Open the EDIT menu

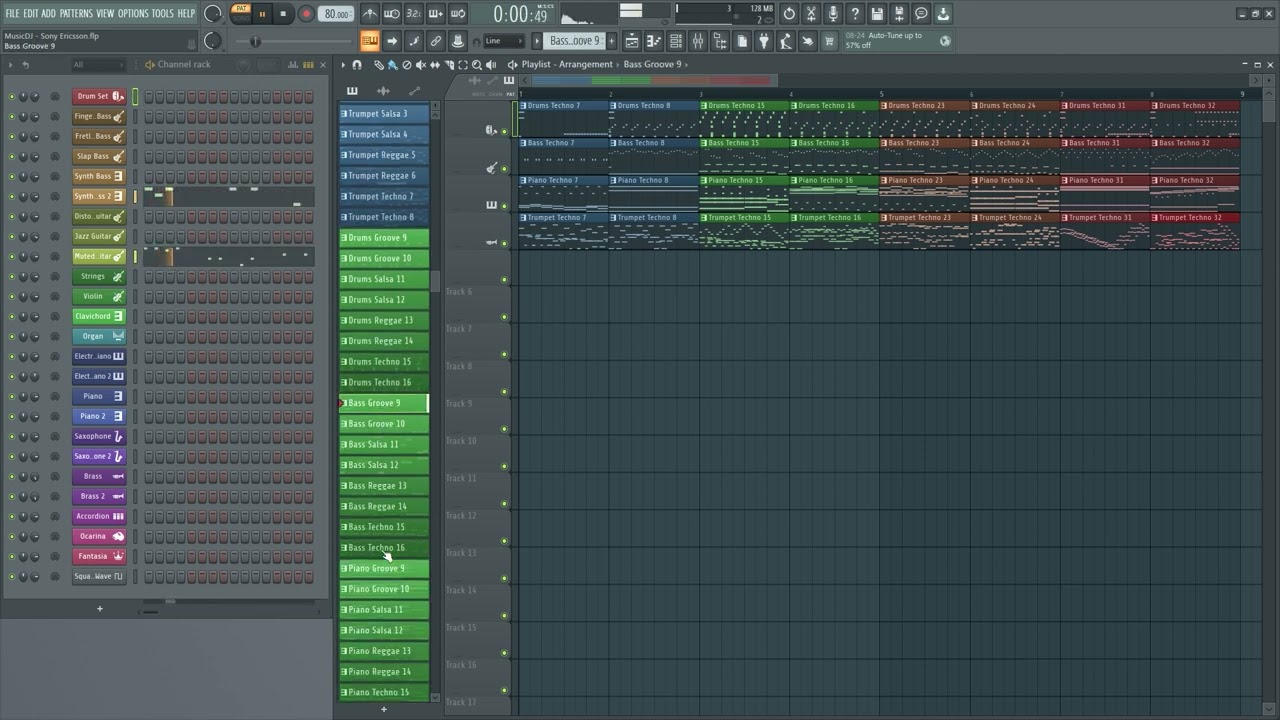coord(31,13)
